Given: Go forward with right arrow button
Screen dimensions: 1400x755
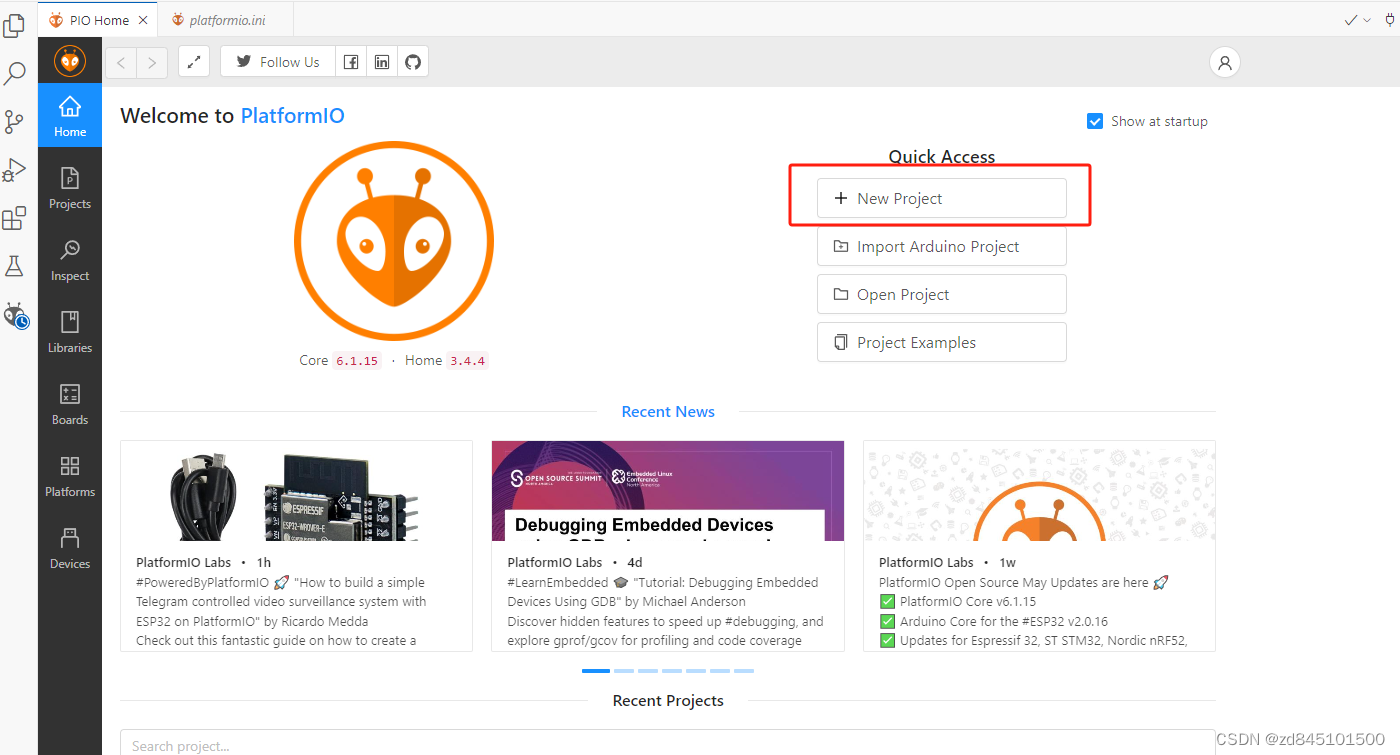Looking at the screenshot, I should [152, 62].
